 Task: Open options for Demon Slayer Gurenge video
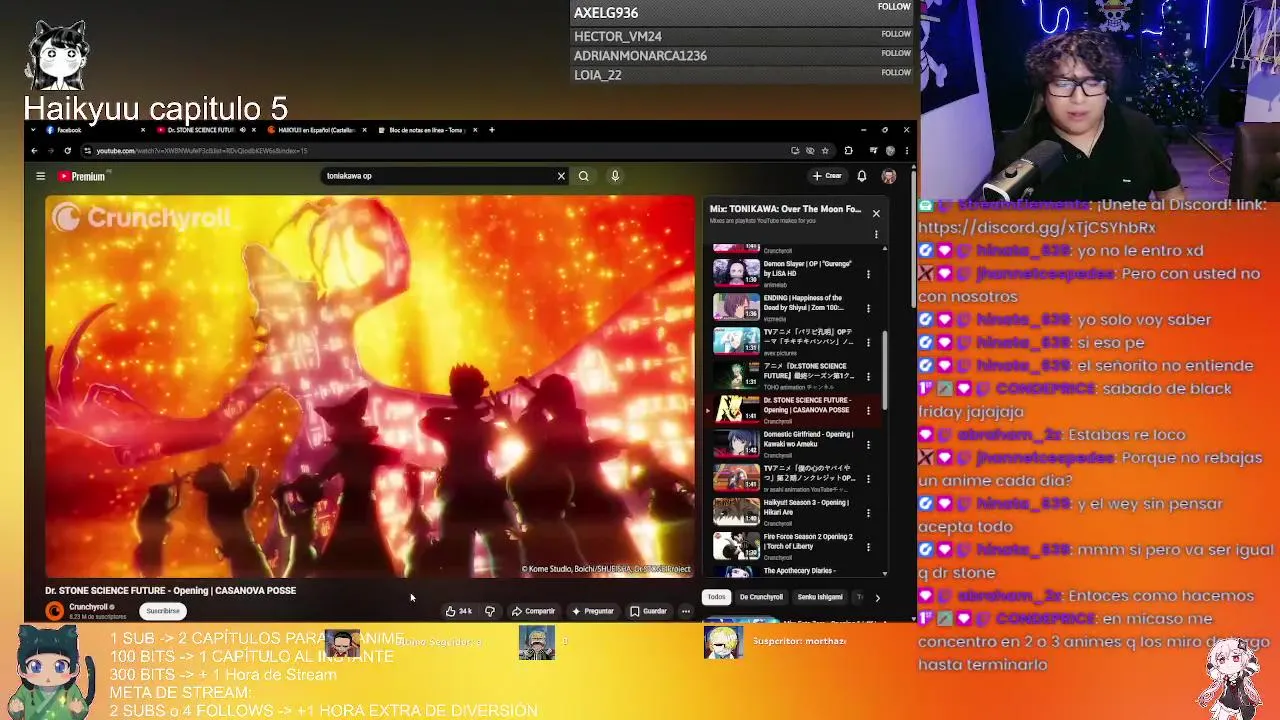point(868,274)
